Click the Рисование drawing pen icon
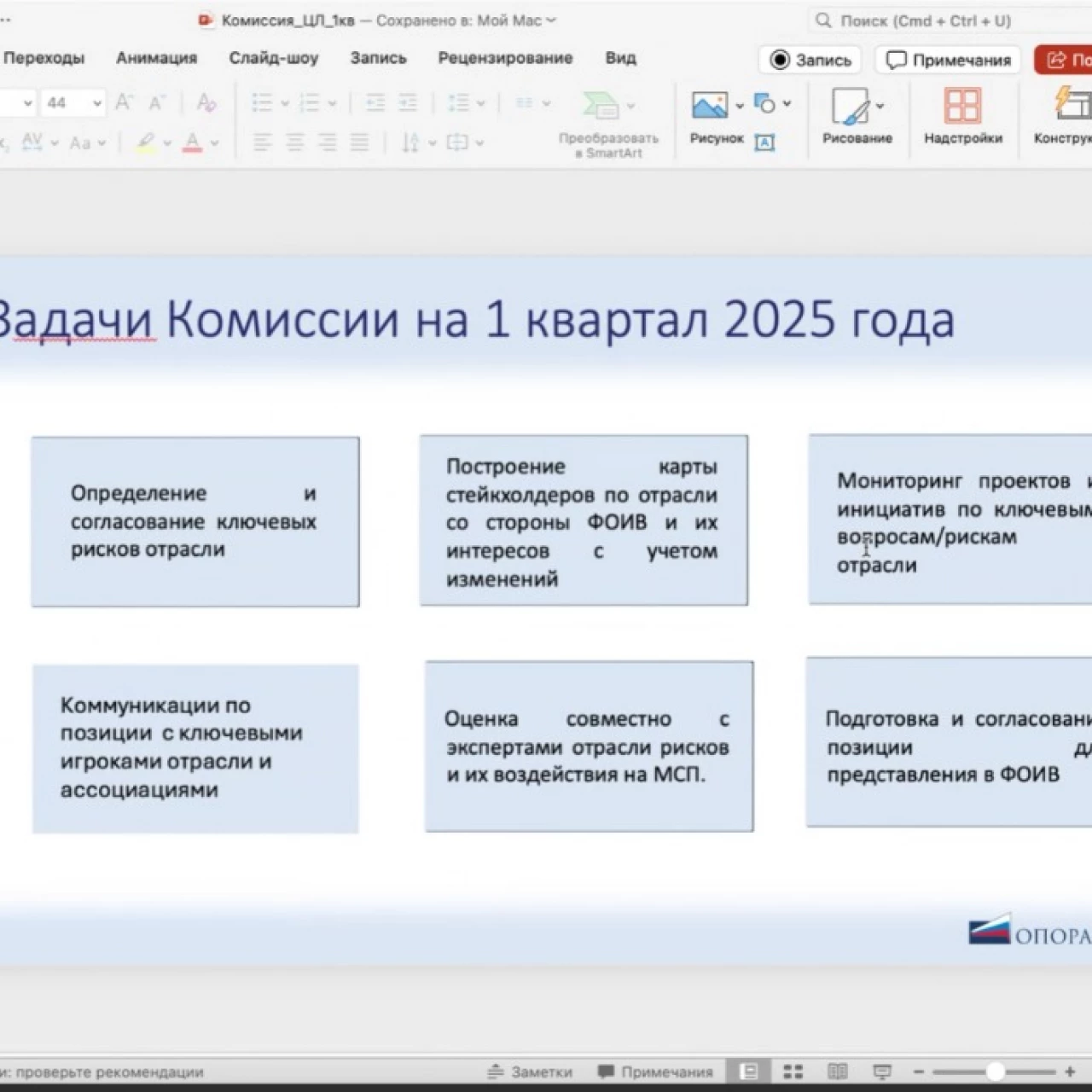The image size is (1092, 1092). (851, 107)
